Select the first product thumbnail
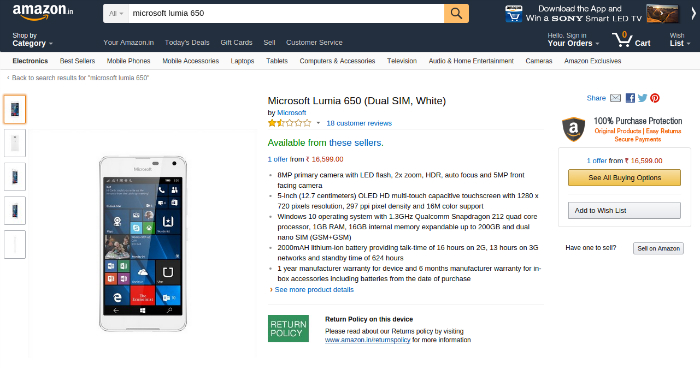This screenshot has height=369, width=700. pos(15,109)
